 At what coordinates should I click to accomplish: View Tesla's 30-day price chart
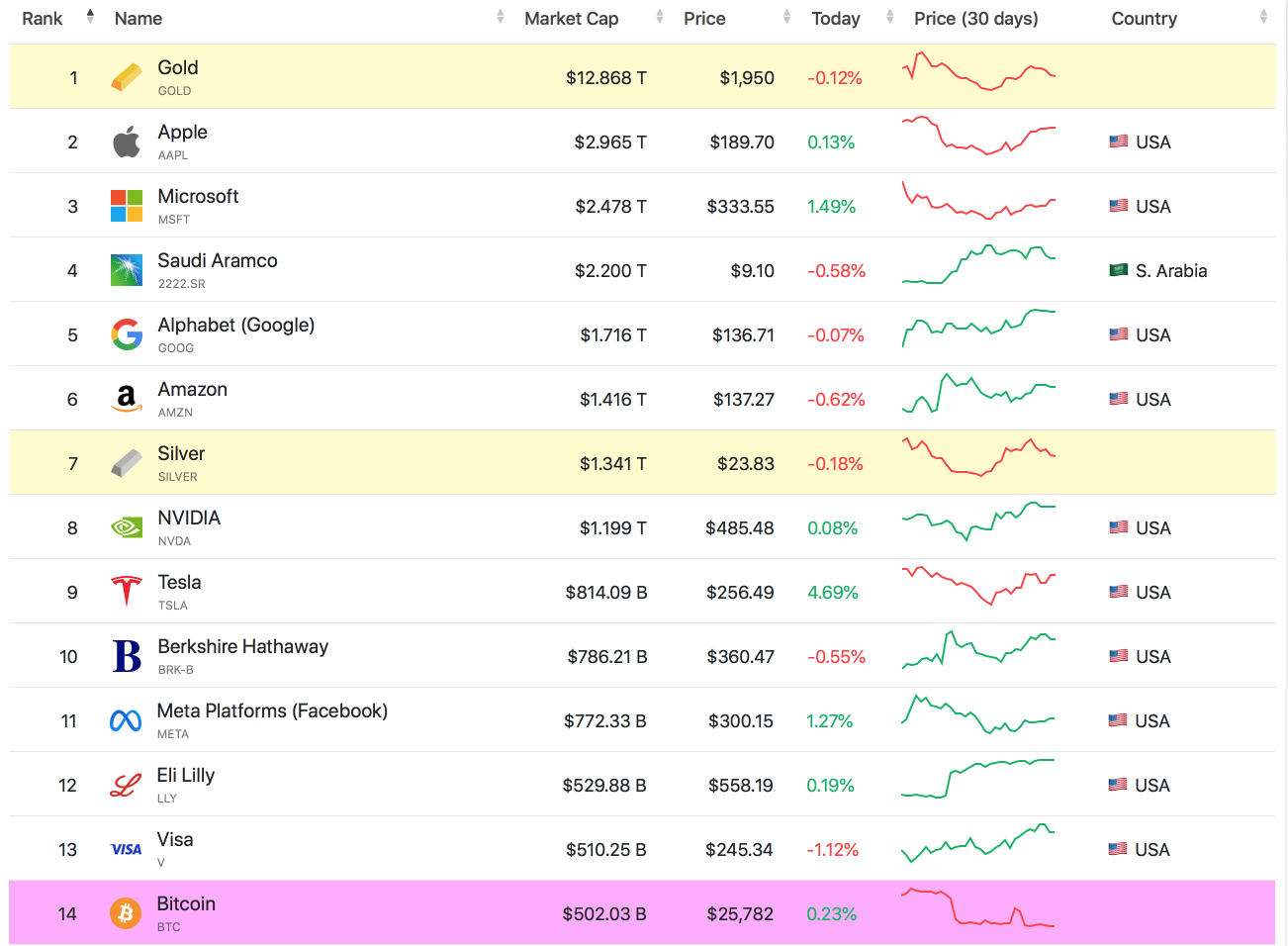tap(978, 586)
